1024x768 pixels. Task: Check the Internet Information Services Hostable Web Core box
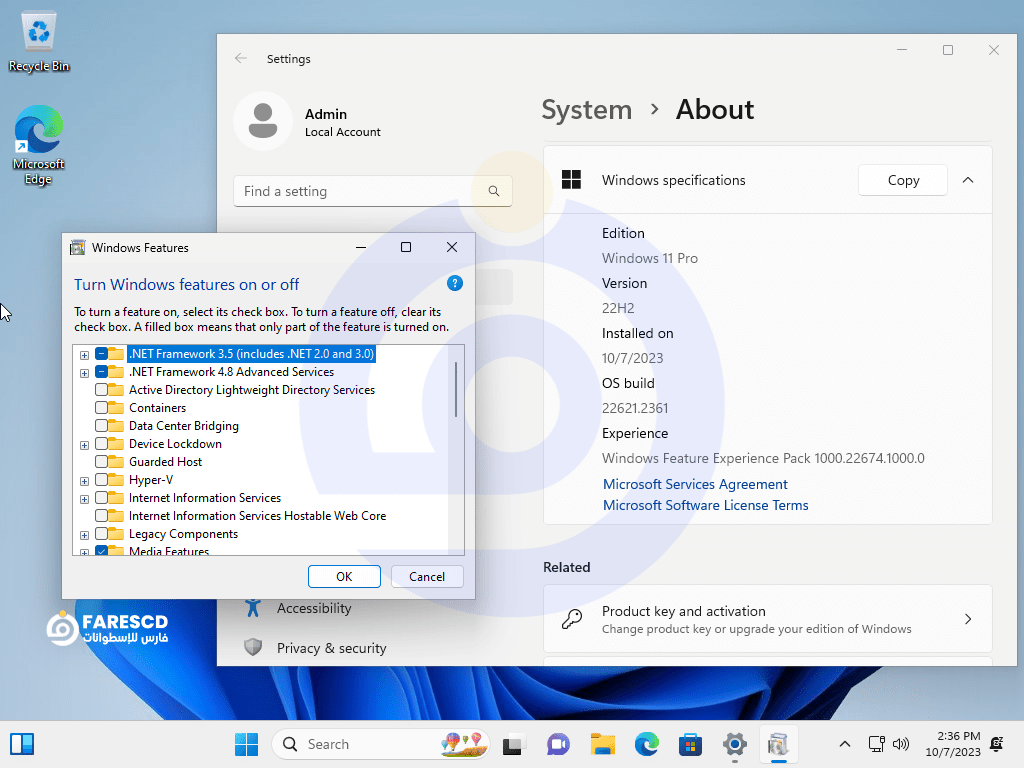[101, 516]
